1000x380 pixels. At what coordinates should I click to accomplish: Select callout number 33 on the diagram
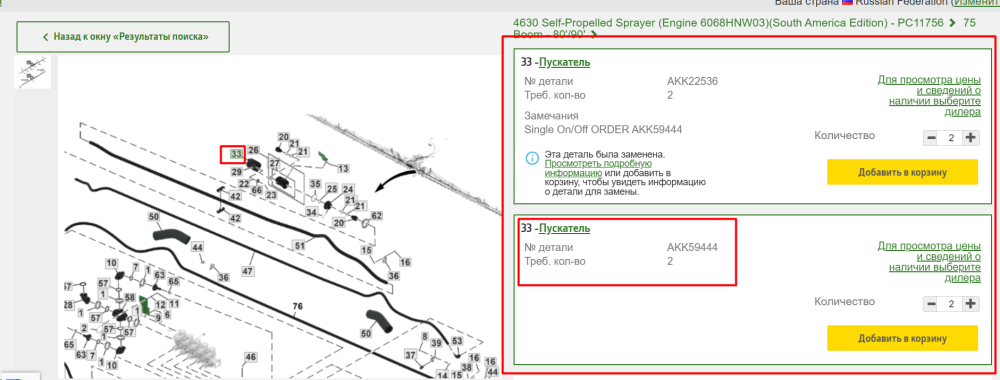pyautogui.click(x=237, y=154)
